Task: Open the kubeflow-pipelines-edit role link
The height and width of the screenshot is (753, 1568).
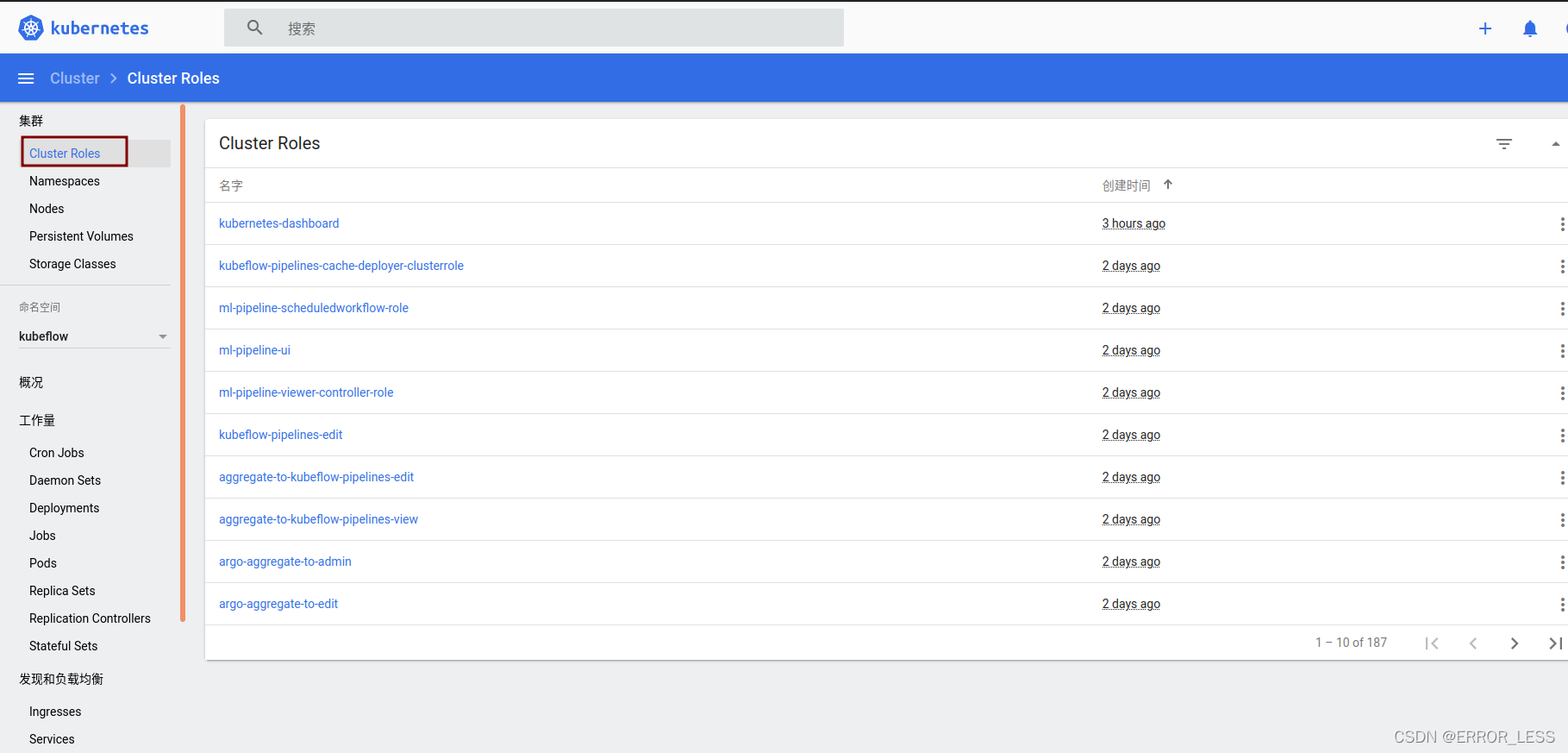Action: pos(281,435)
